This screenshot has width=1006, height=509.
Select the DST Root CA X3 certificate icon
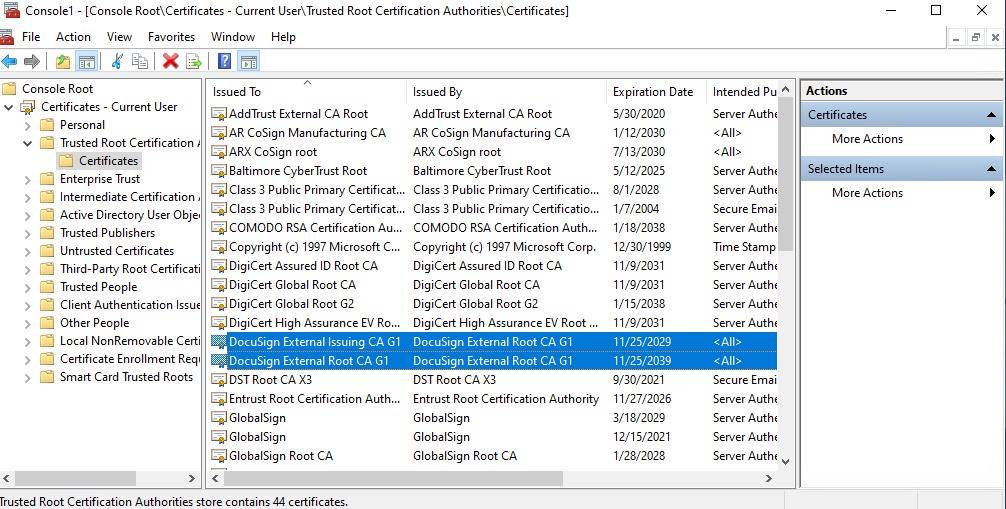(219, 380)
